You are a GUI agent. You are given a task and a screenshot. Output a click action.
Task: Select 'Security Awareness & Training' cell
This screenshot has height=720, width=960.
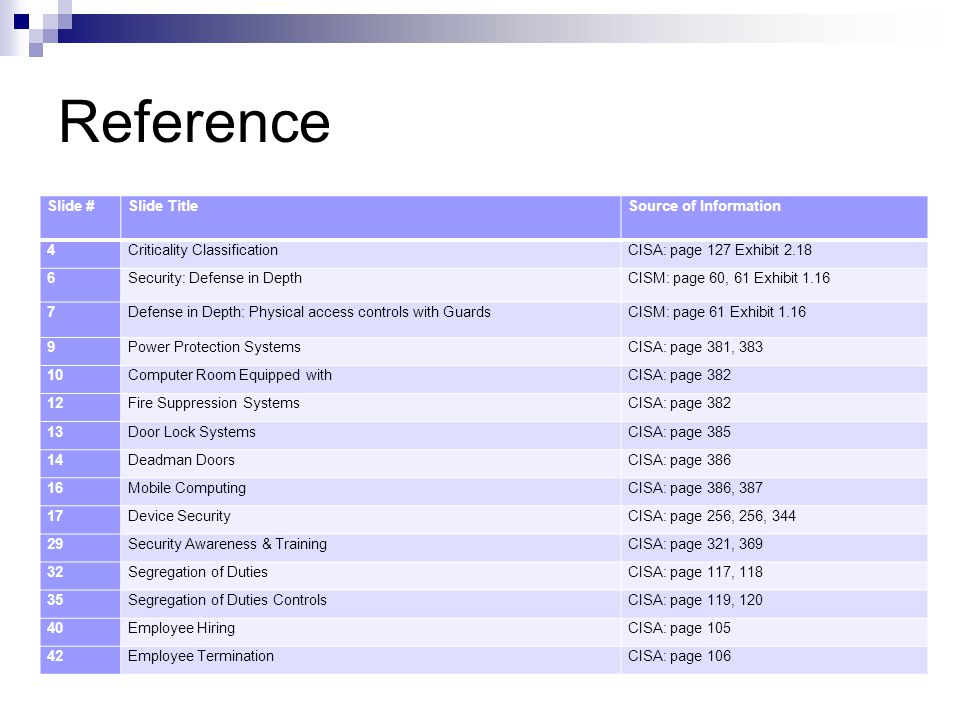[x=370, y=548]
